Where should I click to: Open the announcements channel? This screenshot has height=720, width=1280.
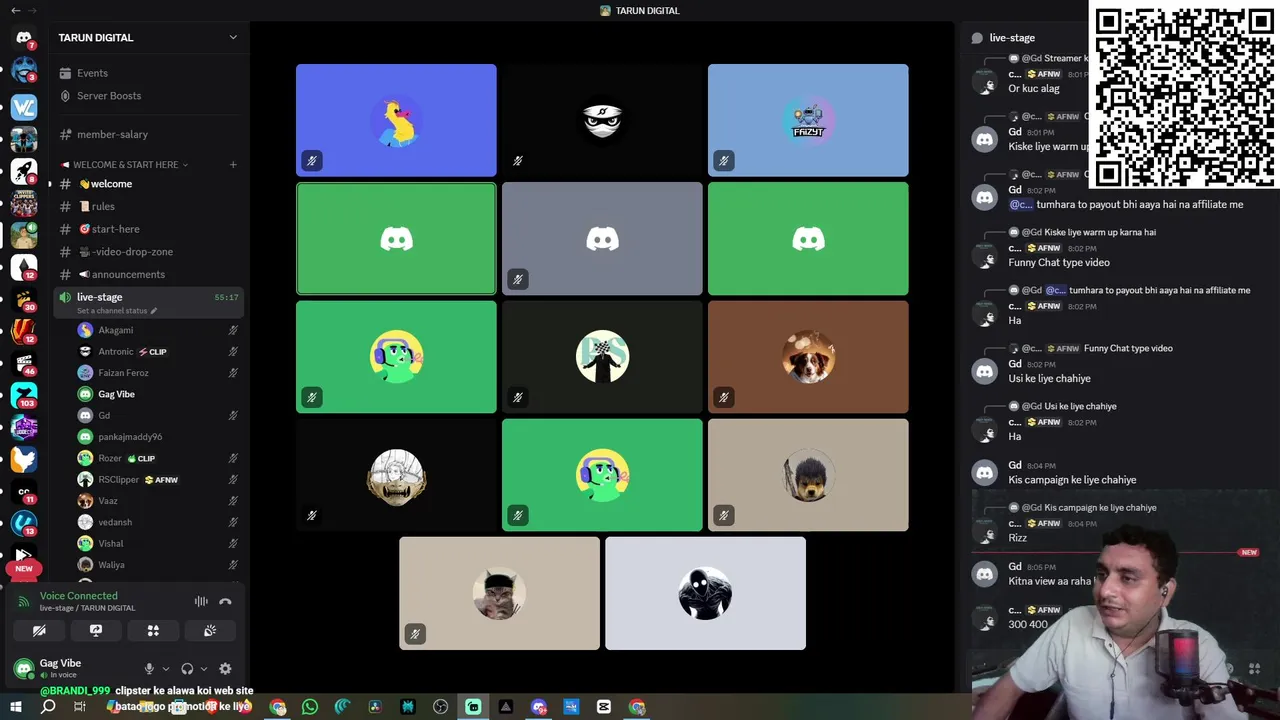(149, 274)
